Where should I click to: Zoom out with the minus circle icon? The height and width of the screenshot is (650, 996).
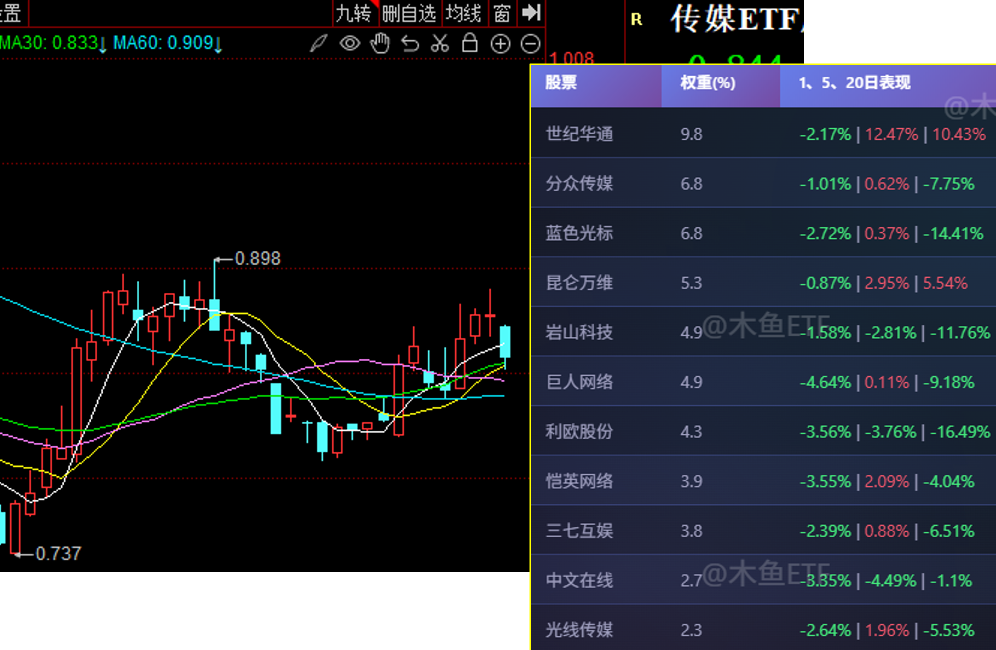(530, 44)
